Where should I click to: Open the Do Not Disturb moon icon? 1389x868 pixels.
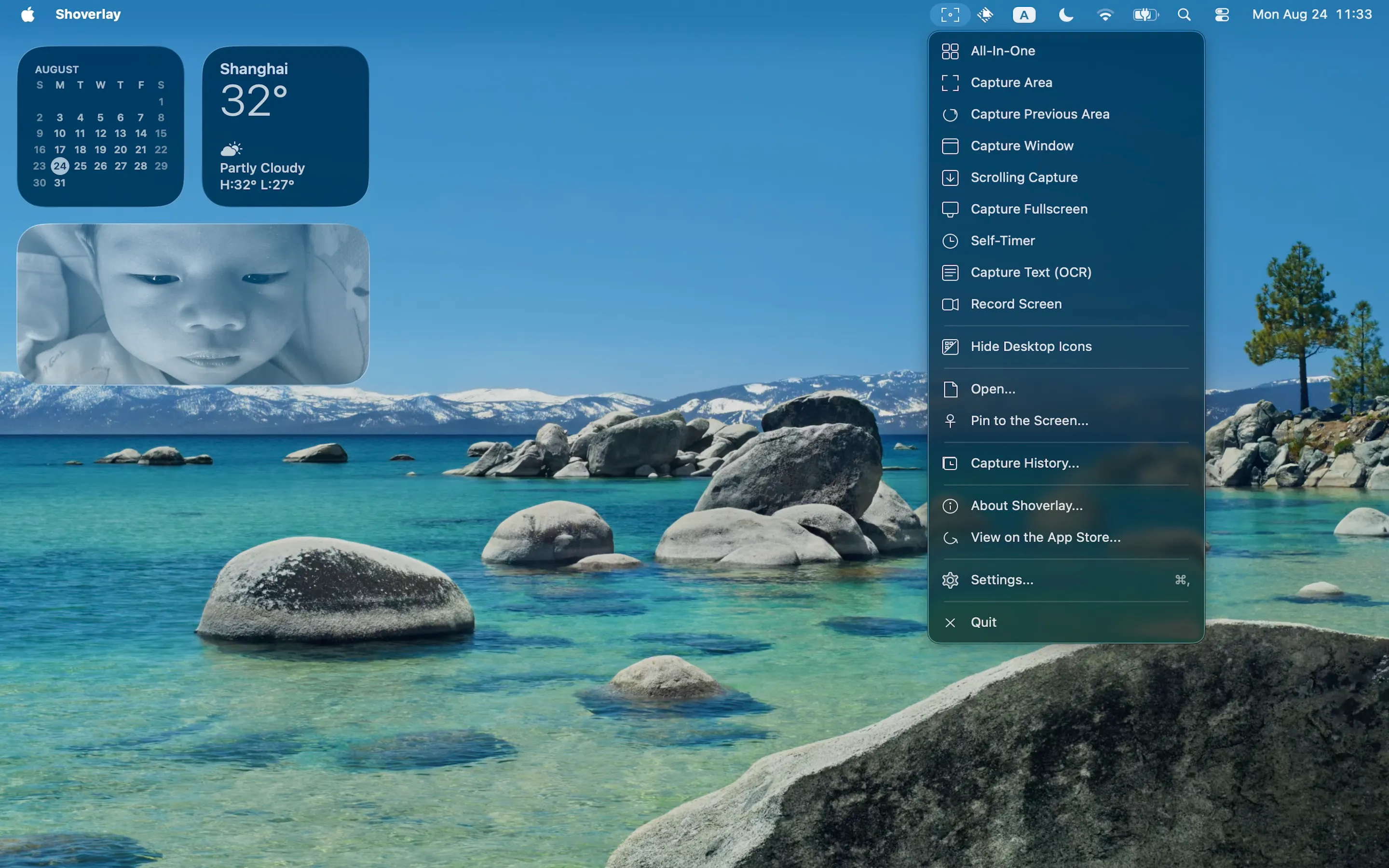click(1065, 14)
